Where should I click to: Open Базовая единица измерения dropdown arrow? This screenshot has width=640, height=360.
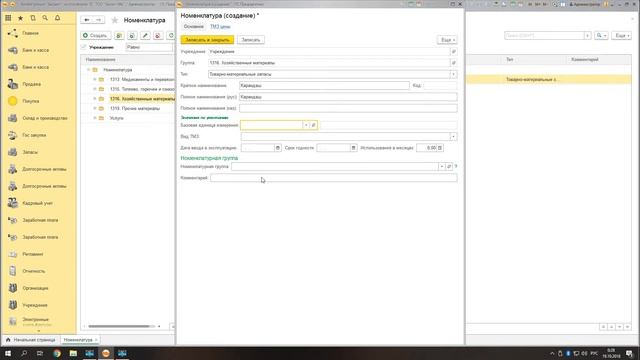point(306,125)
